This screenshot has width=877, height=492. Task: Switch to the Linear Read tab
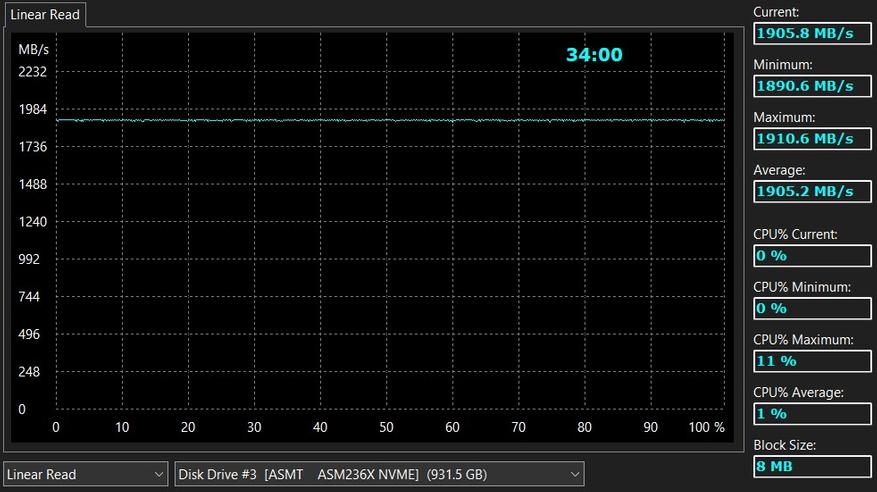pos(45,15)
